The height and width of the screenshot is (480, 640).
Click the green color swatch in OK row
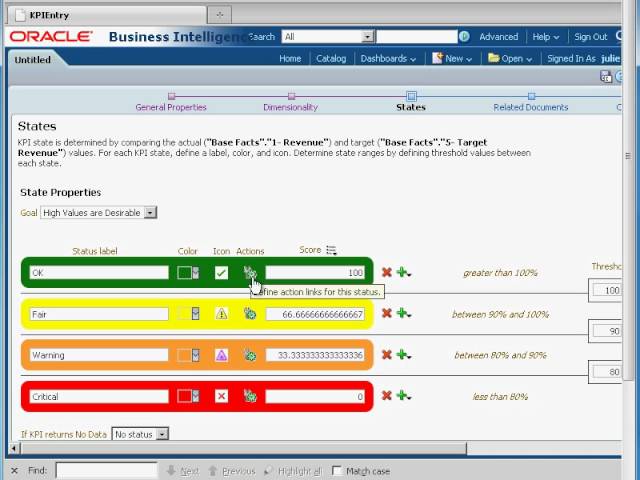click(184, 273)
